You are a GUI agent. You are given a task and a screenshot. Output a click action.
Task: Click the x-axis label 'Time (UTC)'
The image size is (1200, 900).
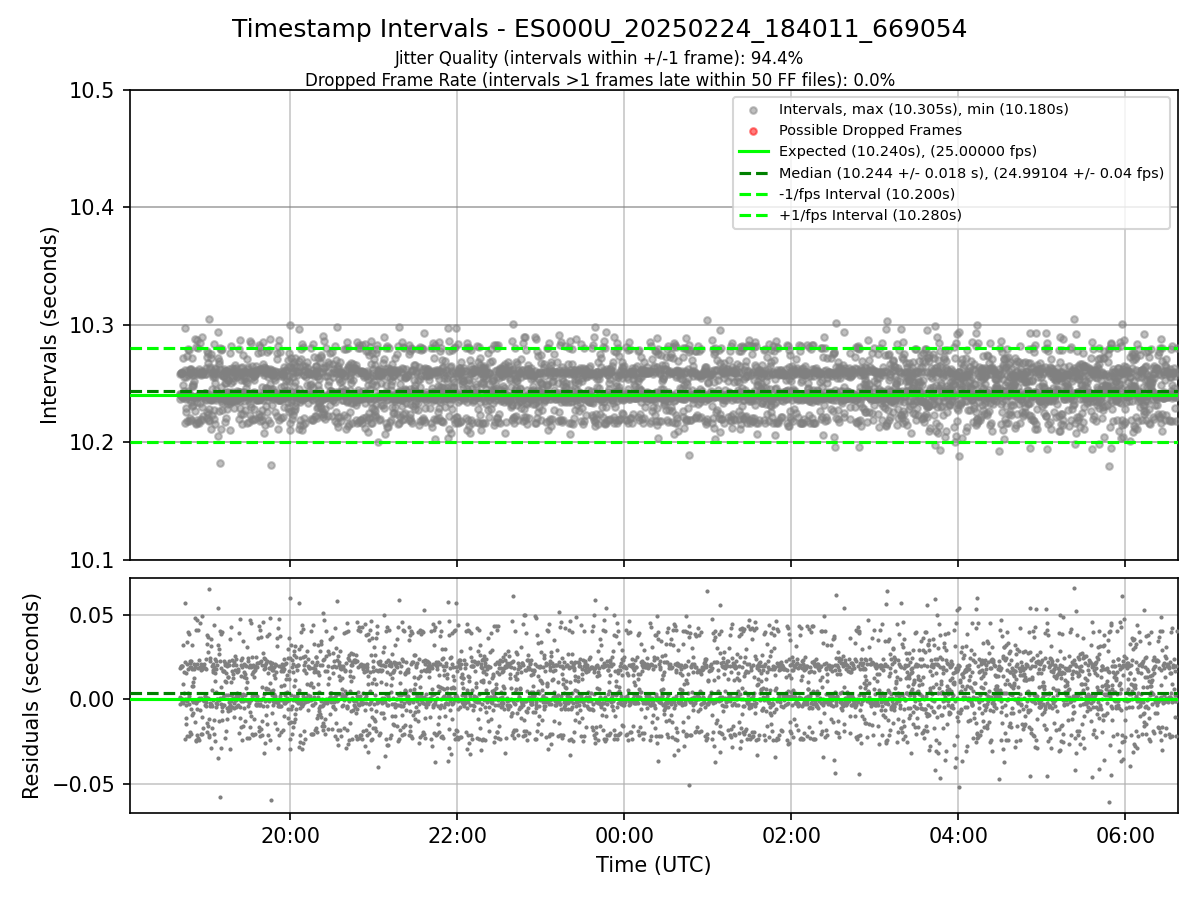click(653, 865)
